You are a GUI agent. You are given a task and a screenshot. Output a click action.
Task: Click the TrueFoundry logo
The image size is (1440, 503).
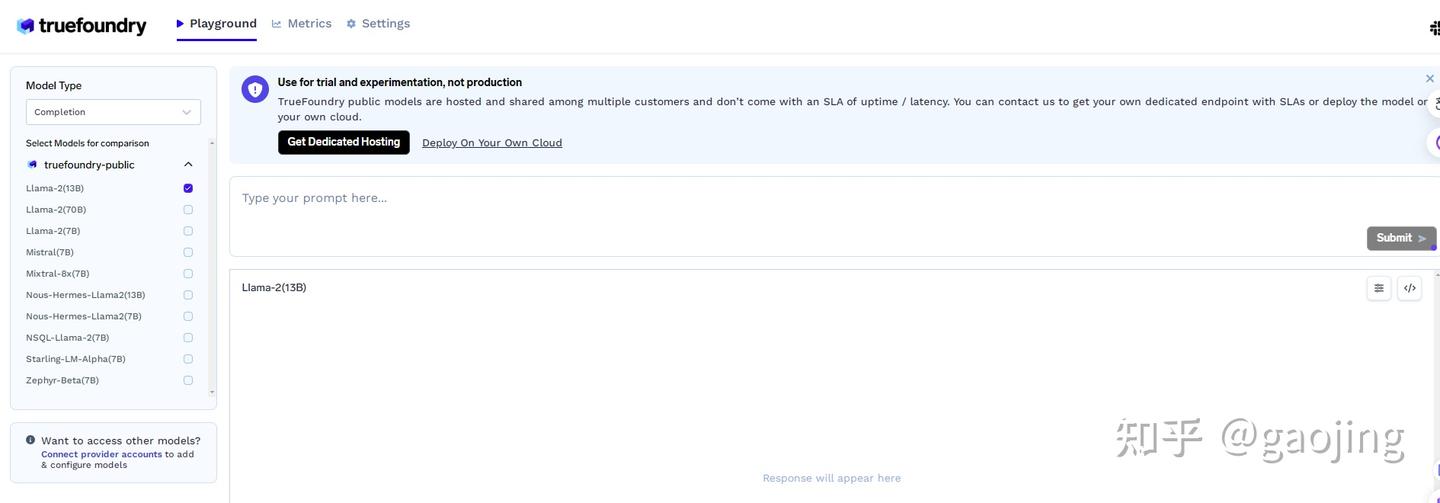(x=82, y=26)
